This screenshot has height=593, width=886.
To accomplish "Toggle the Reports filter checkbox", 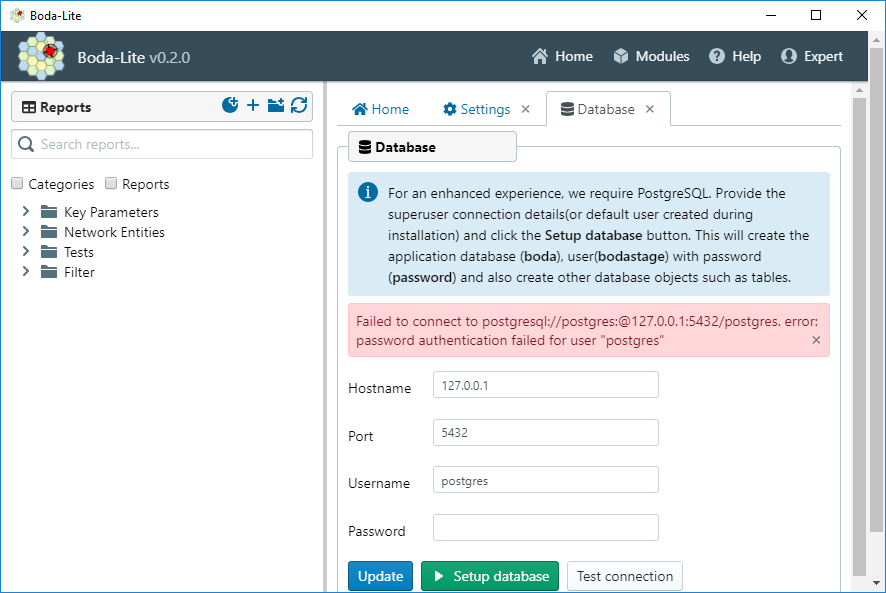I will (x=111, y=183).
